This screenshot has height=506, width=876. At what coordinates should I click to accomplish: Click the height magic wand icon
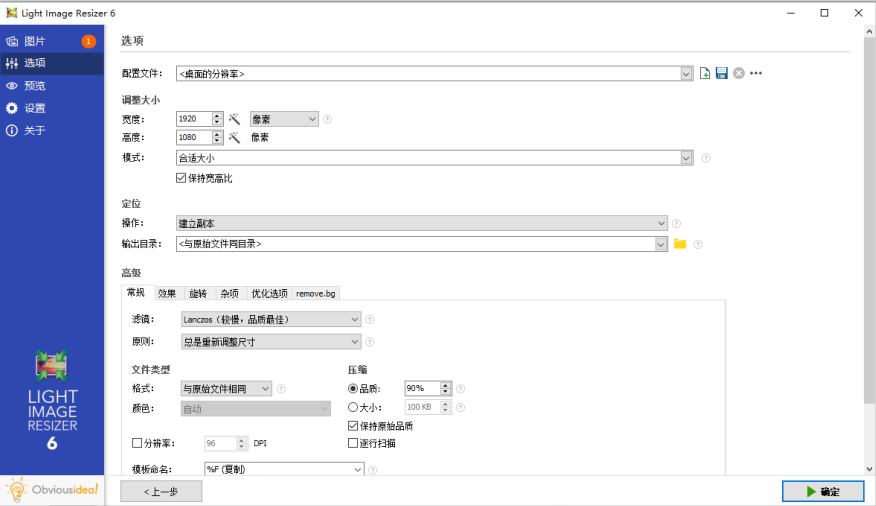tap(234, 137)
